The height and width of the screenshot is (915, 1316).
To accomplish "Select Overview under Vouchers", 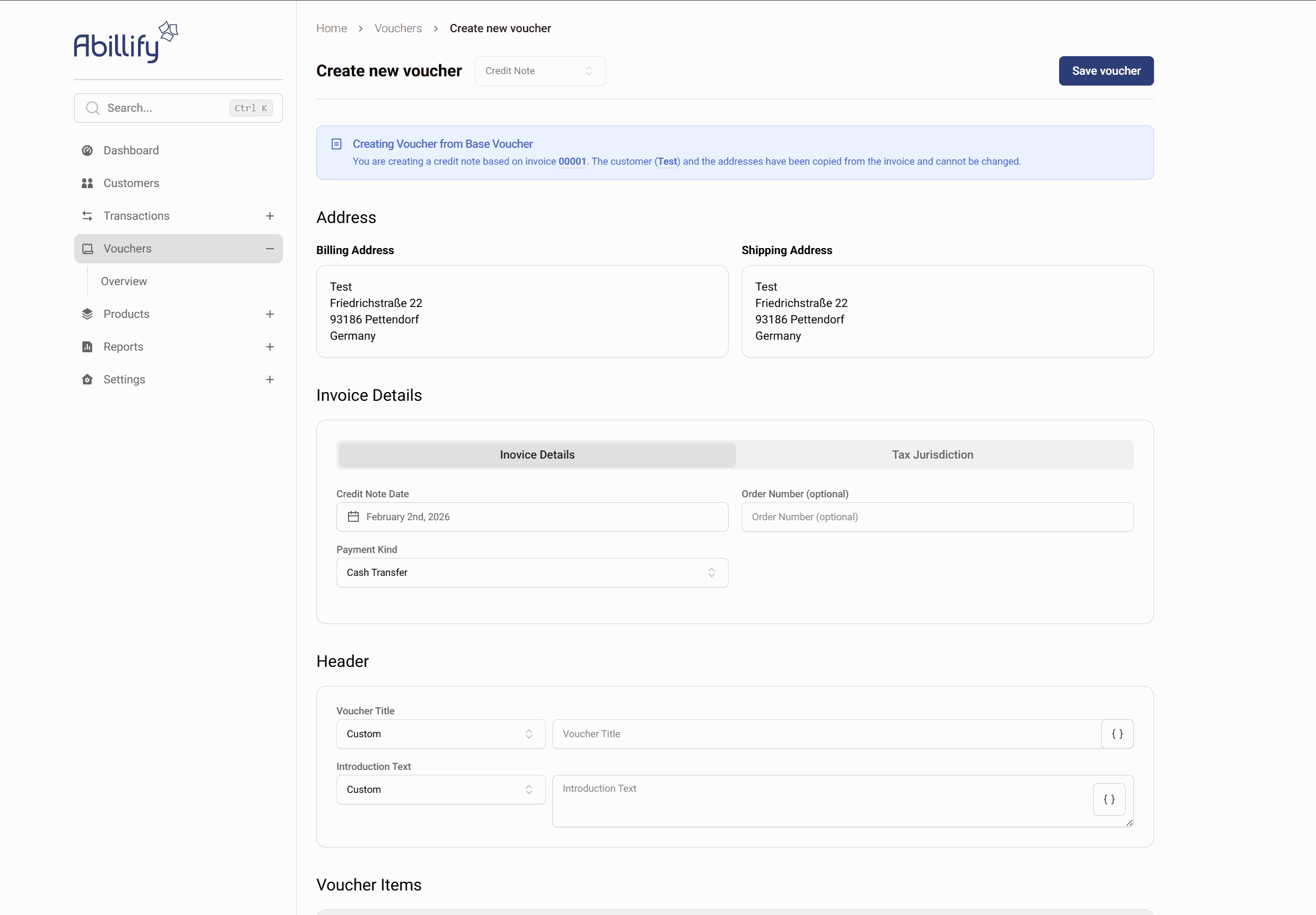I will click(124, 281).
